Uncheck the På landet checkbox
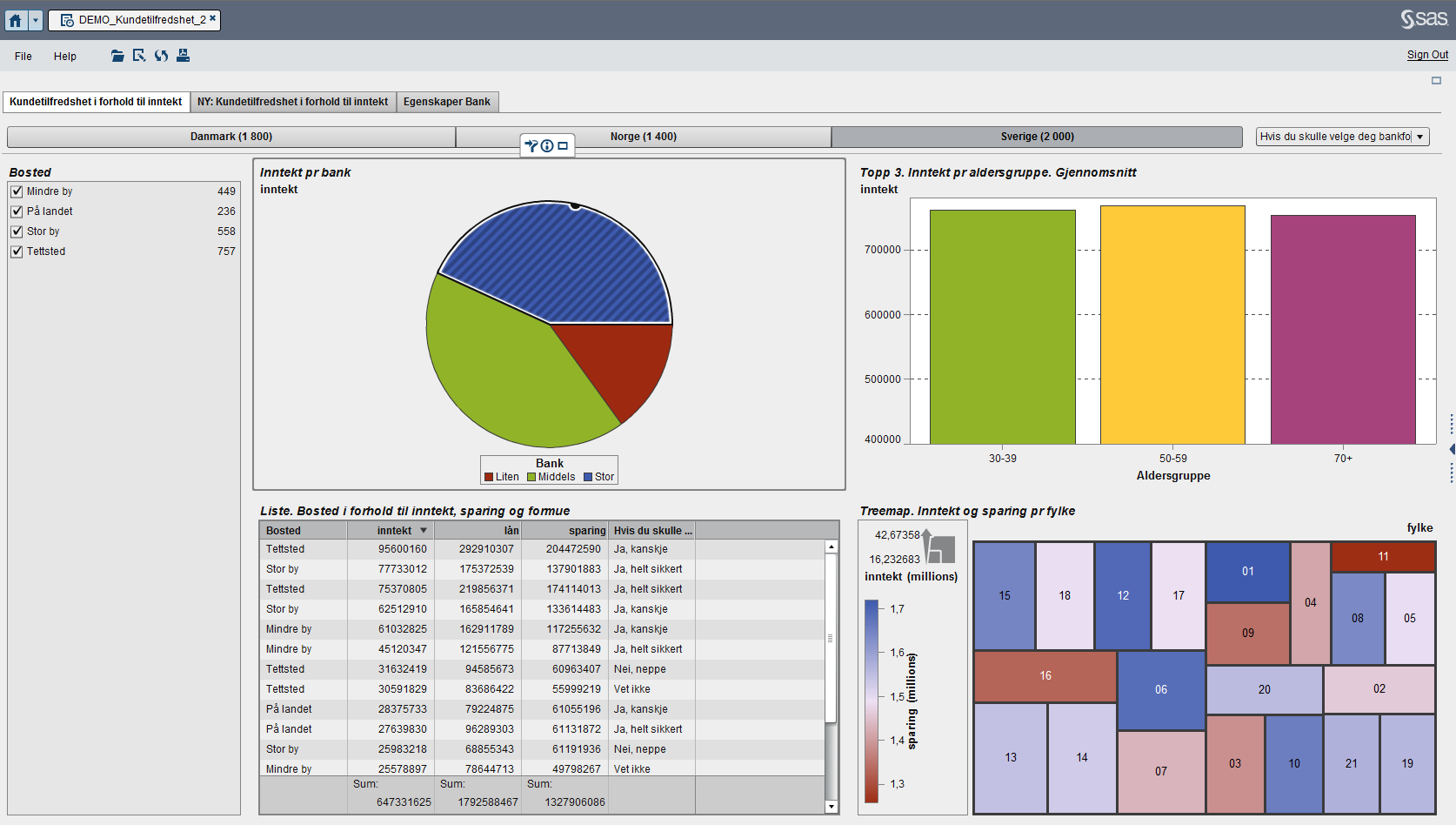Screen dimensions: 1456x825 tap(17, 211)
